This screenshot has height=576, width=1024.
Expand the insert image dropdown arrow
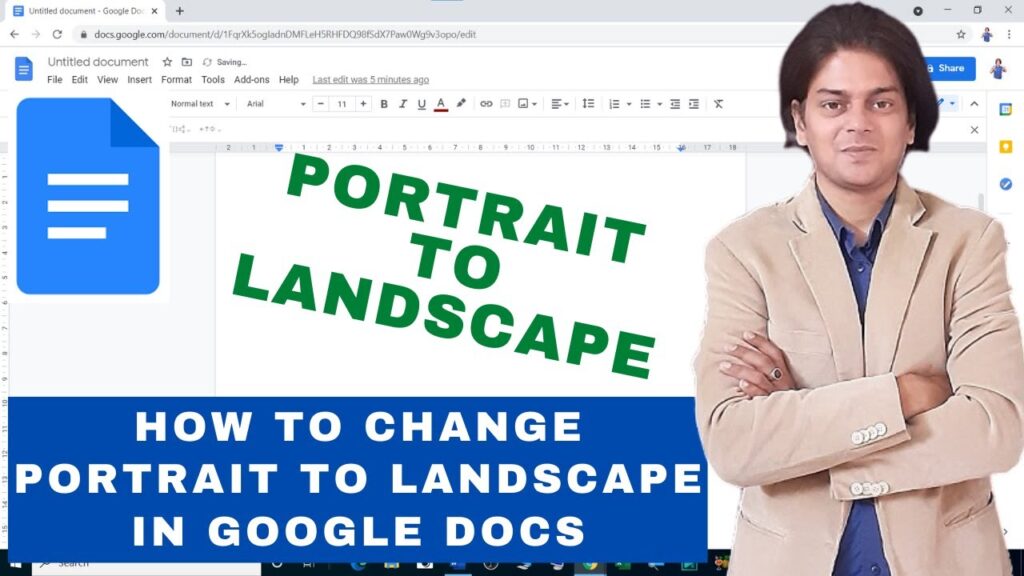click(x=534, y=104)
